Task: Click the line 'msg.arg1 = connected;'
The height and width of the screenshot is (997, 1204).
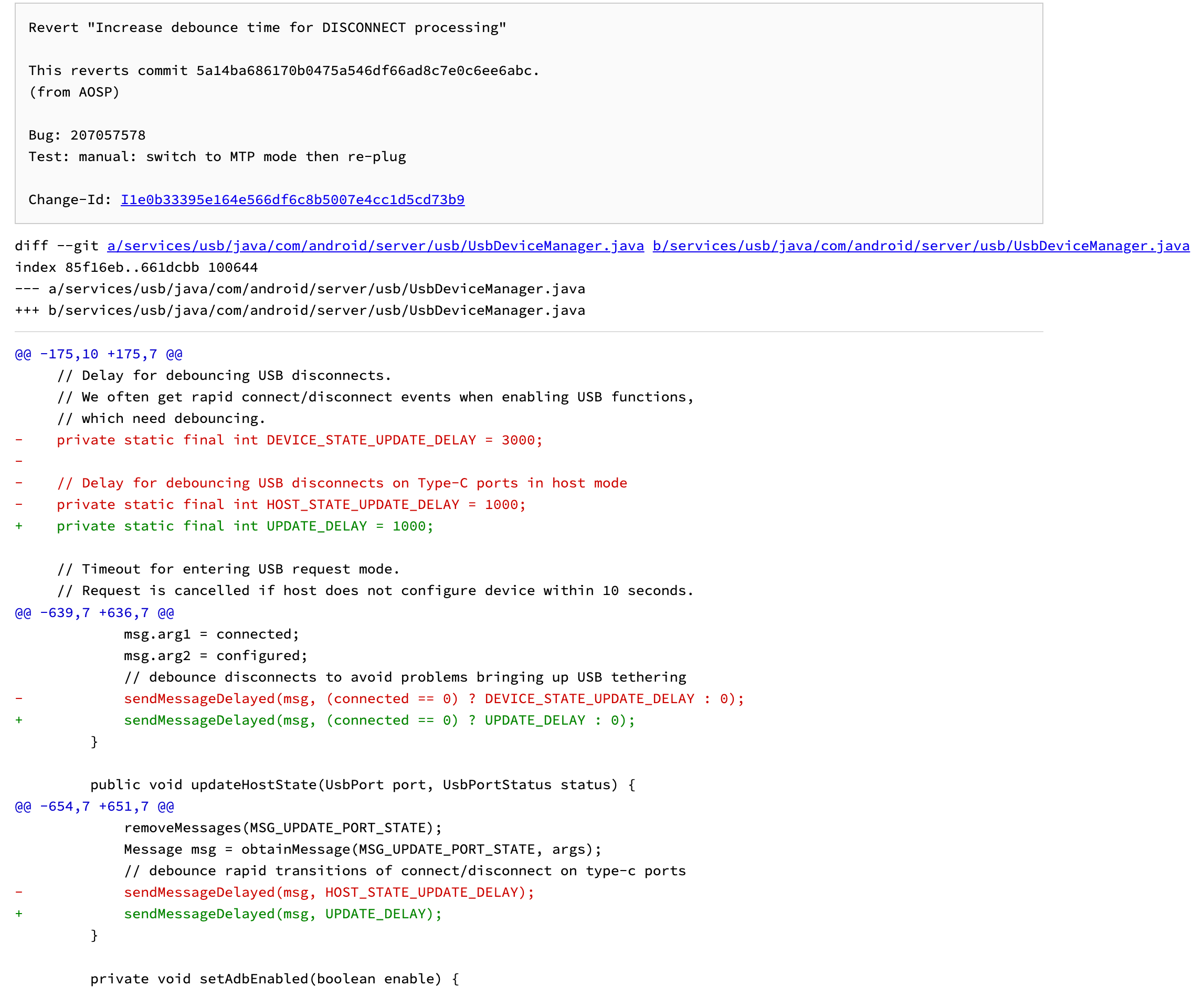Action: (212, 634)
